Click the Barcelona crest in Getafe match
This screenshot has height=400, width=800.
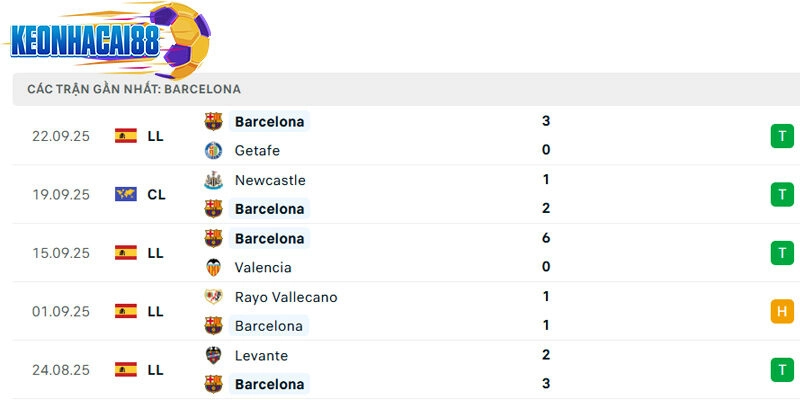[x=213, y=122]
